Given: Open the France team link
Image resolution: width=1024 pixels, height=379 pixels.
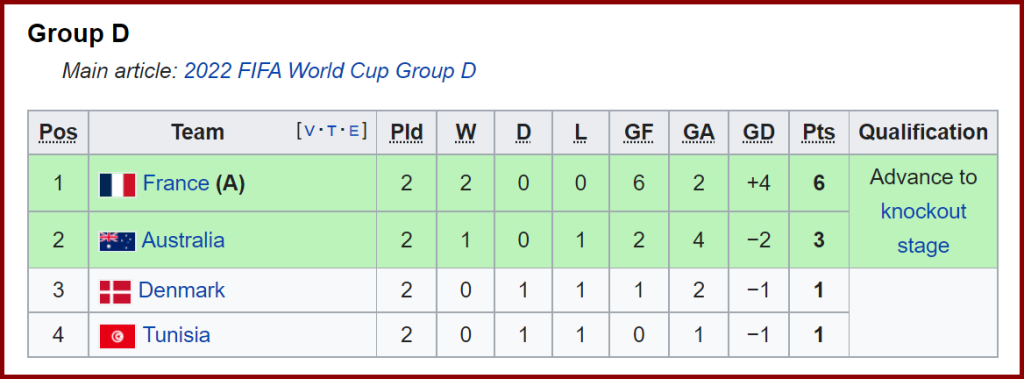Looking at the screenshot, I should coord(176,184).
